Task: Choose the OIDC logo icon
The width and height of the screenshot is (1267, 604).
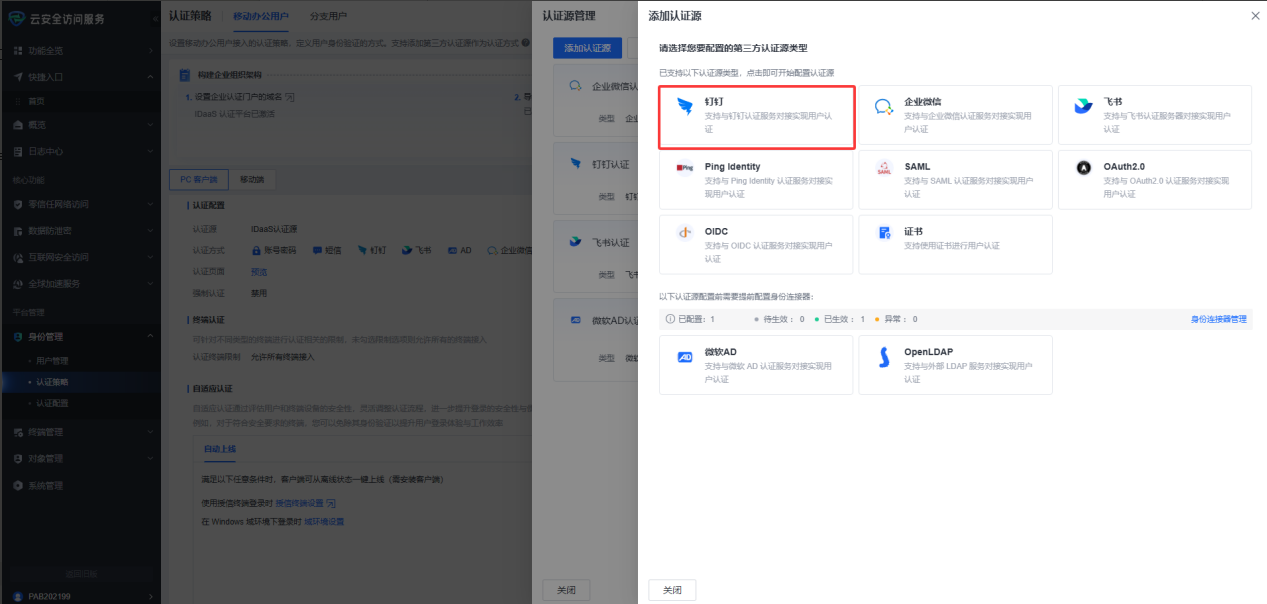Action: 684,233
